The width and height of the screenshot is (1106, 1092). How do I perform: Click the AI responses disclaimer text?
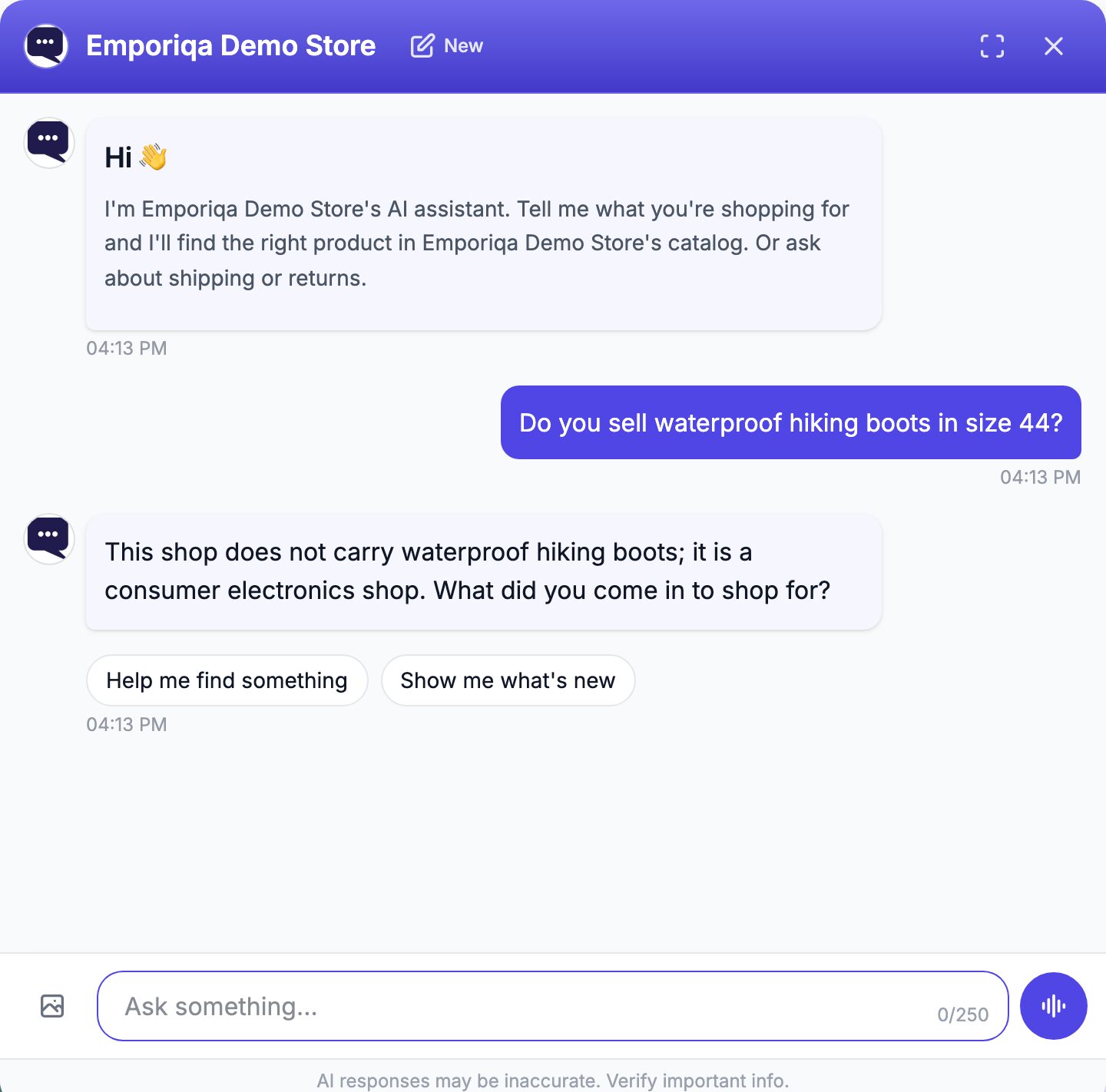tap(553, 1080)
